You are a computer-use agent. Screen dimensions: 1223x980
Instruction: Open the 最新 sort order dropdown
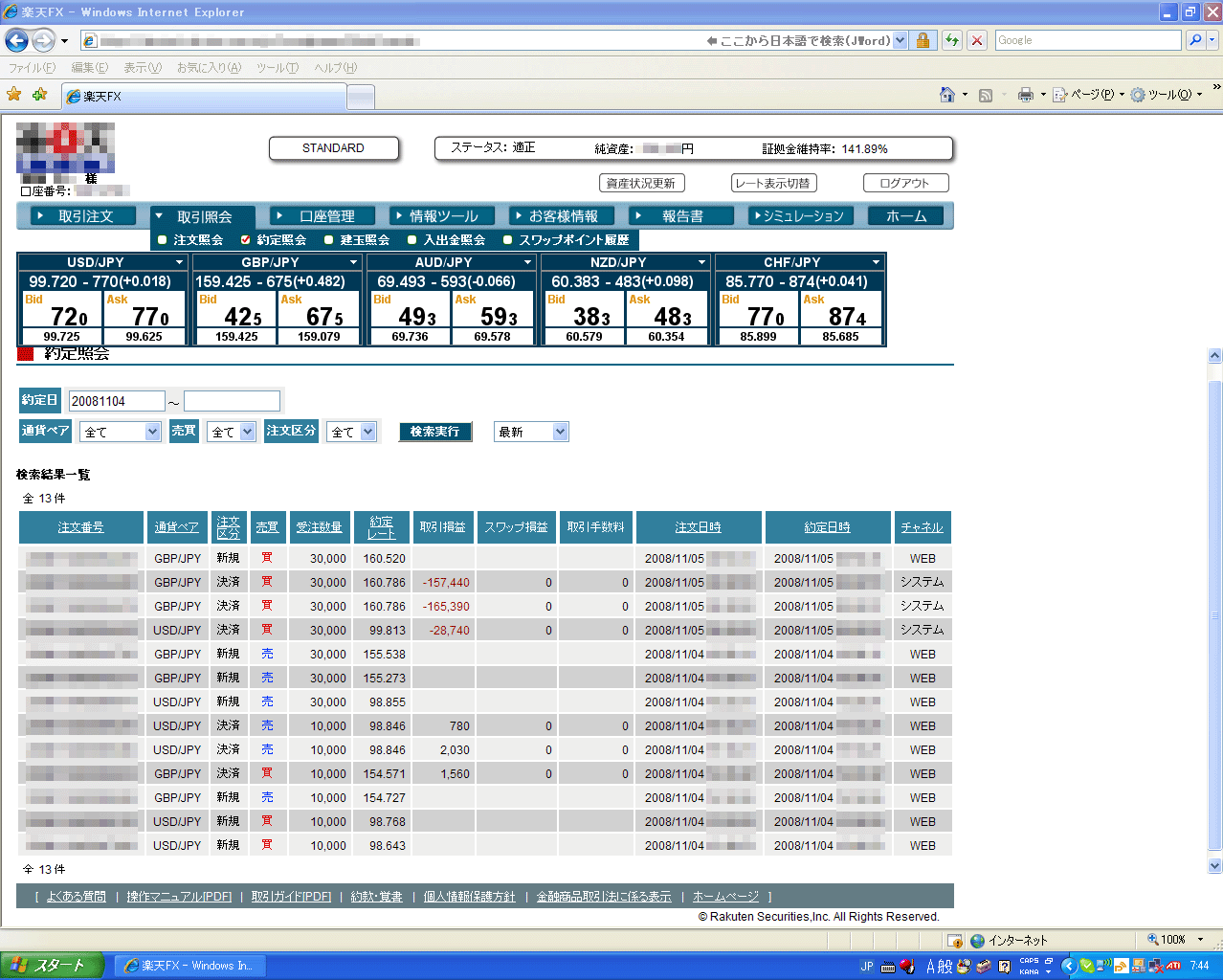pos(531,432)
